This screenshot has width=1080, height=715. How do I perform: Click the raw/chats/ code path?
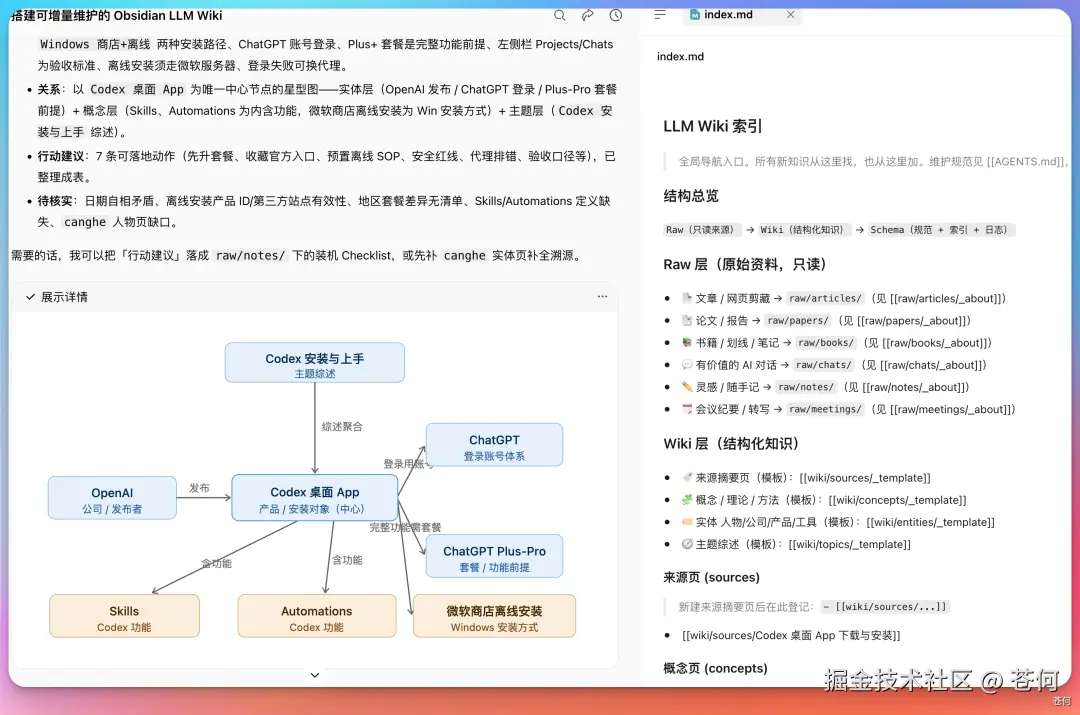[x=824, y=364]
